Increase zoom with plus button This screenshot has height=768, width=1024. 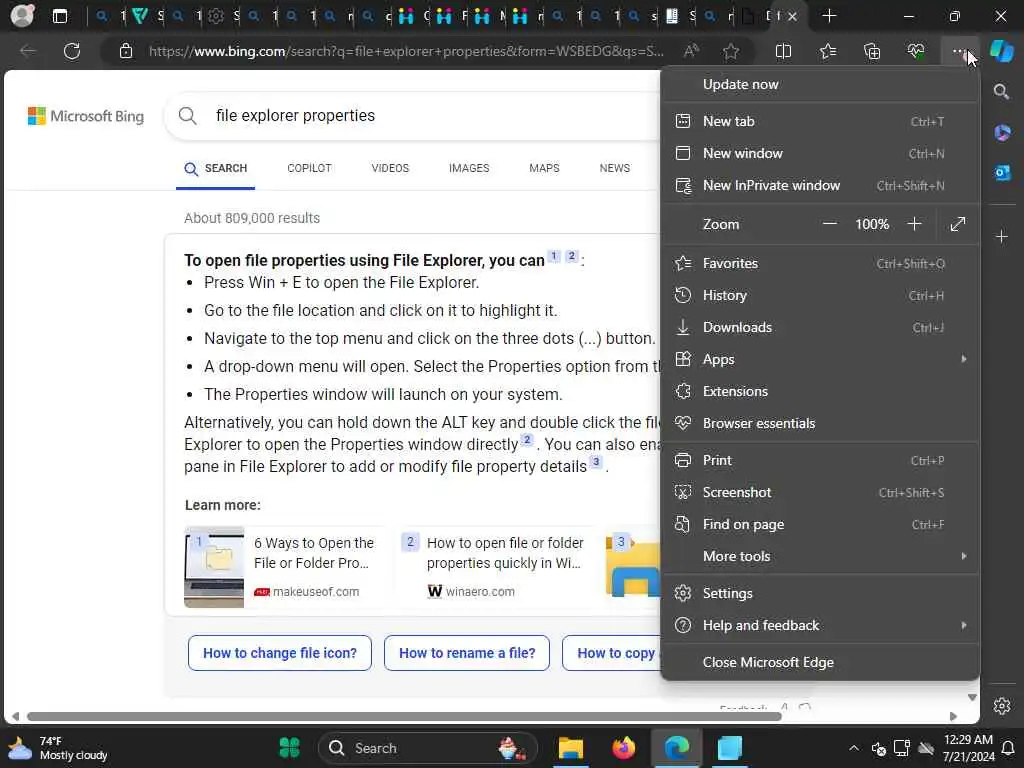click(x=914, y=224)
